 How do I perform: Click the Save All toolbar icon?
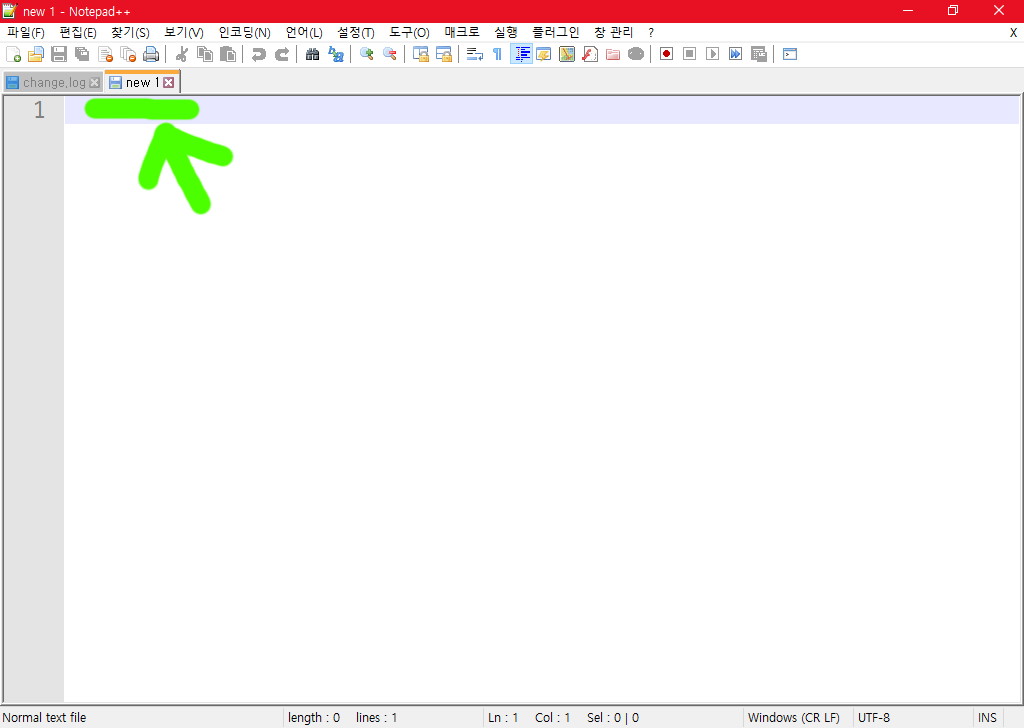pos(82,54)
